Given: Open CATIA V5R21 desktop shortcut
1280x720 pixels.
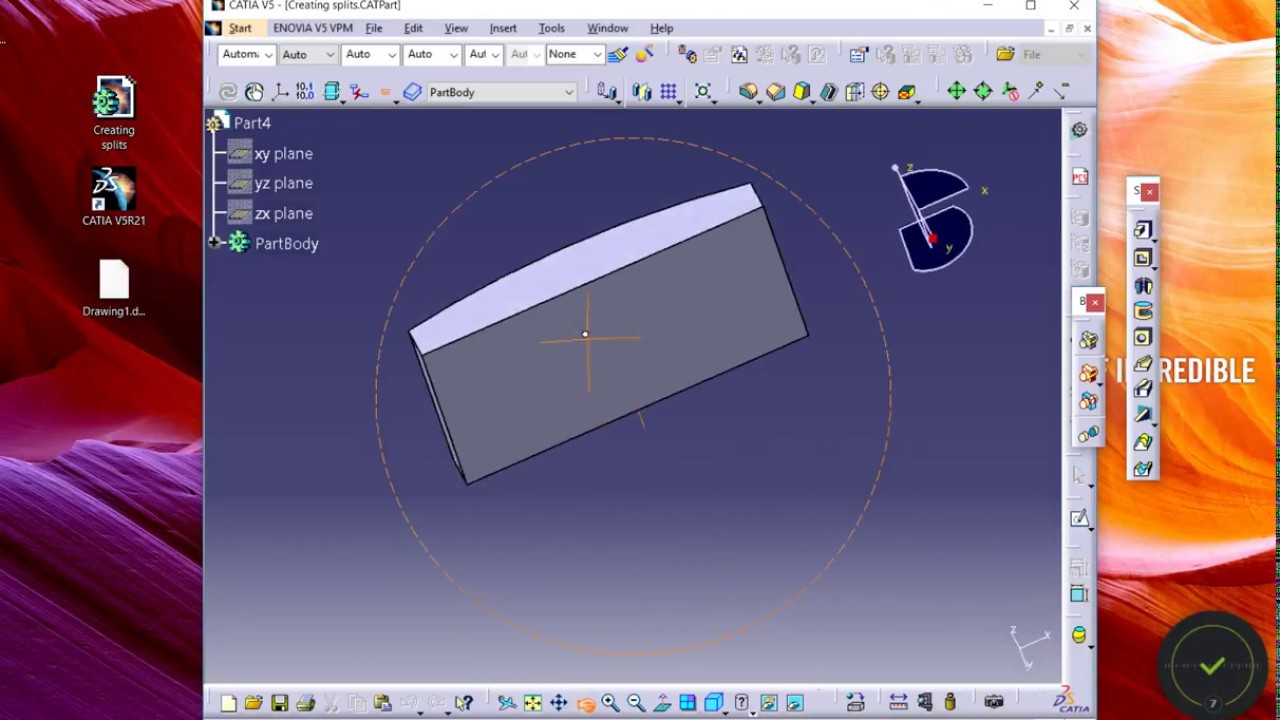Looking at the screenshot, I should (x=114, y=197).
